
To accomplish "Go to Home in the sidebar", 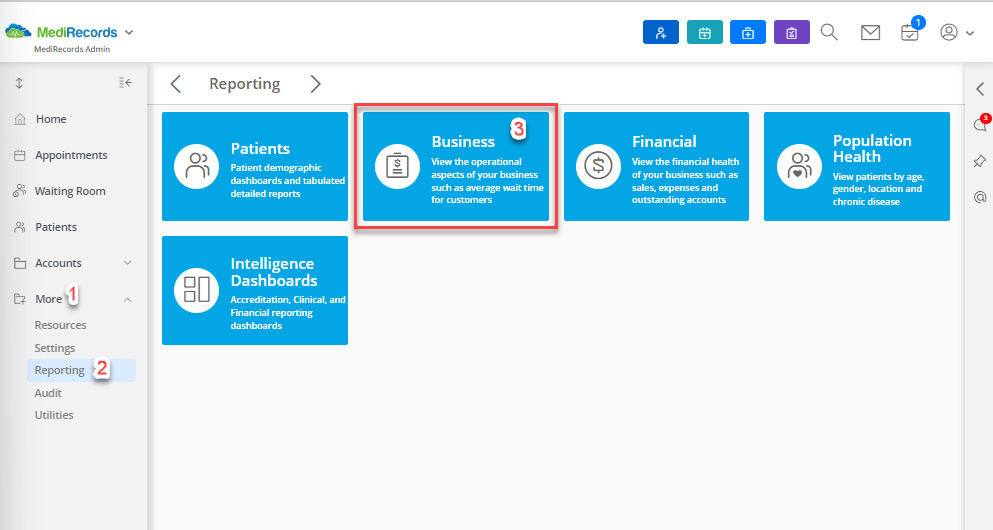I will pos(51,119).
